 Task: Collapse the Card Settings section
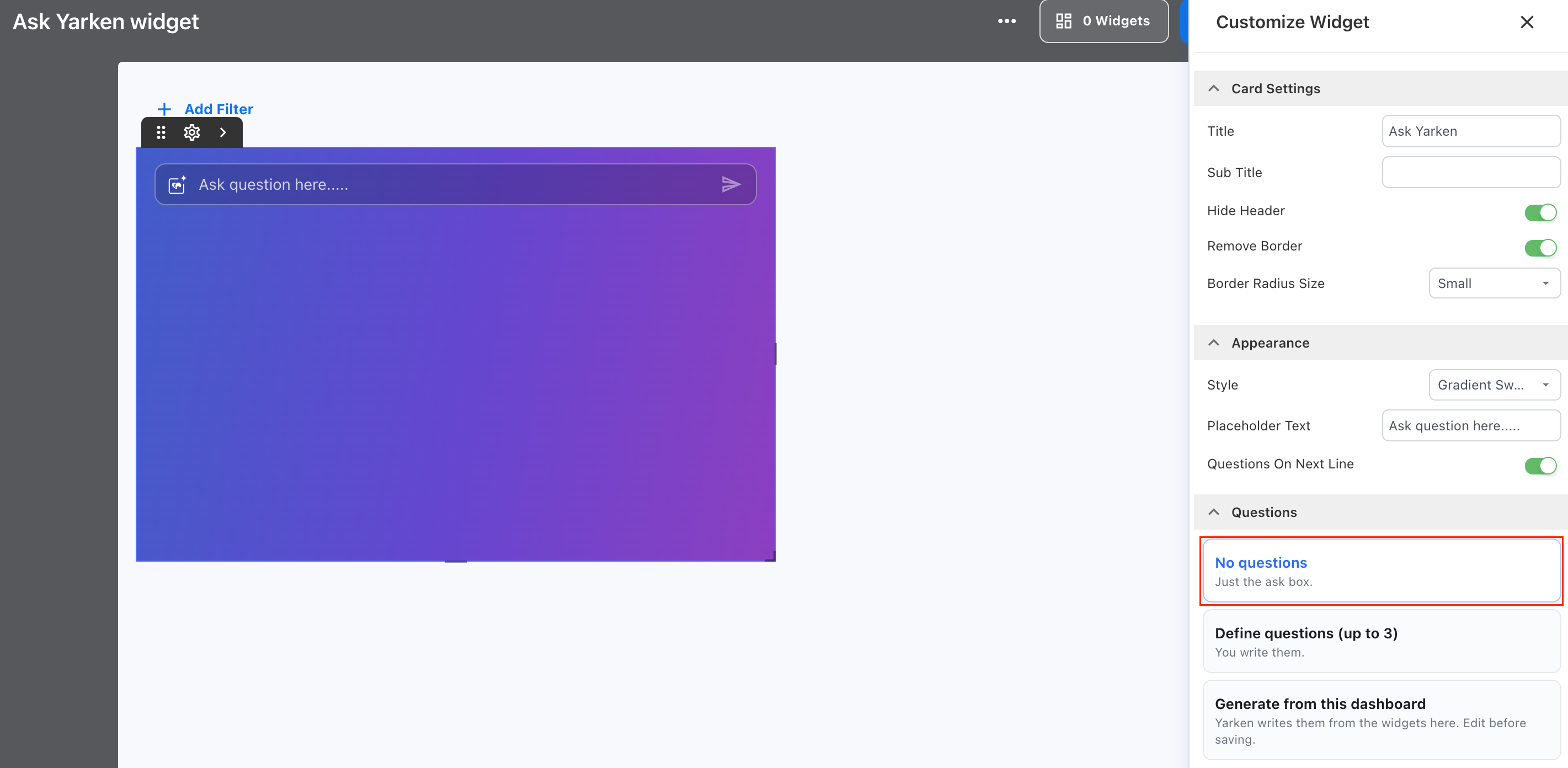(x=1380, y=89)
